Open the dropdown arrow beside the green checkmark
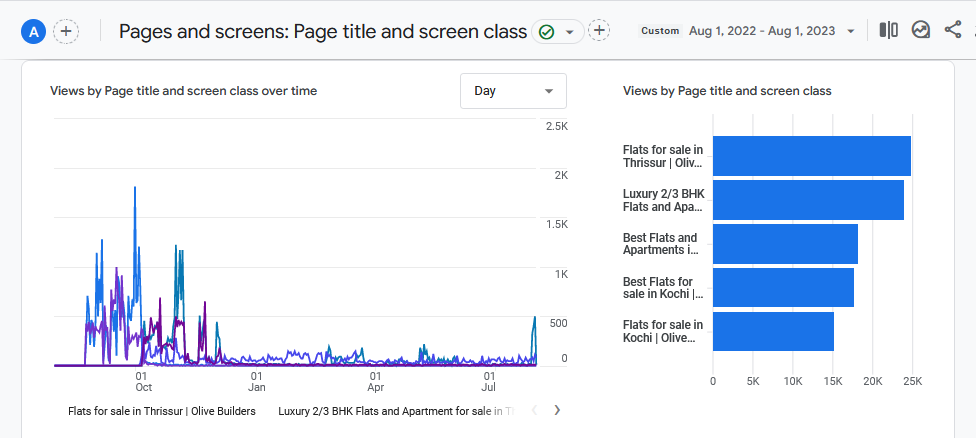This screenshot has height=438, width=976. point(569,32)
